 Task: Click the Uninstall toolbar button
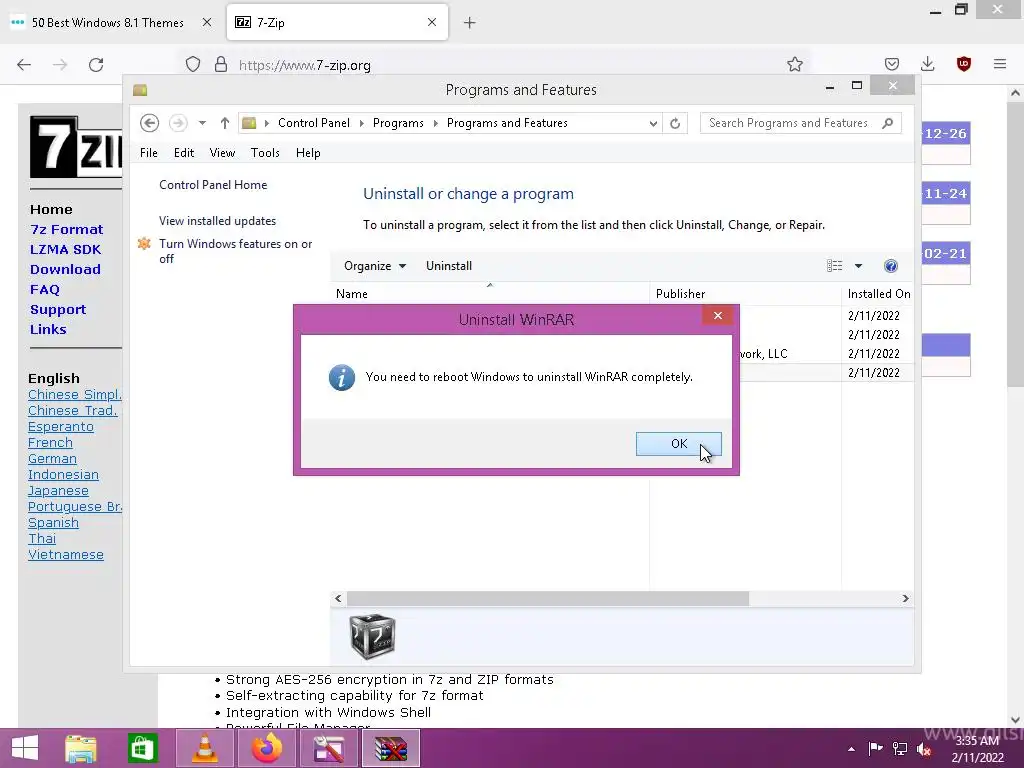(x=449, y=266)
